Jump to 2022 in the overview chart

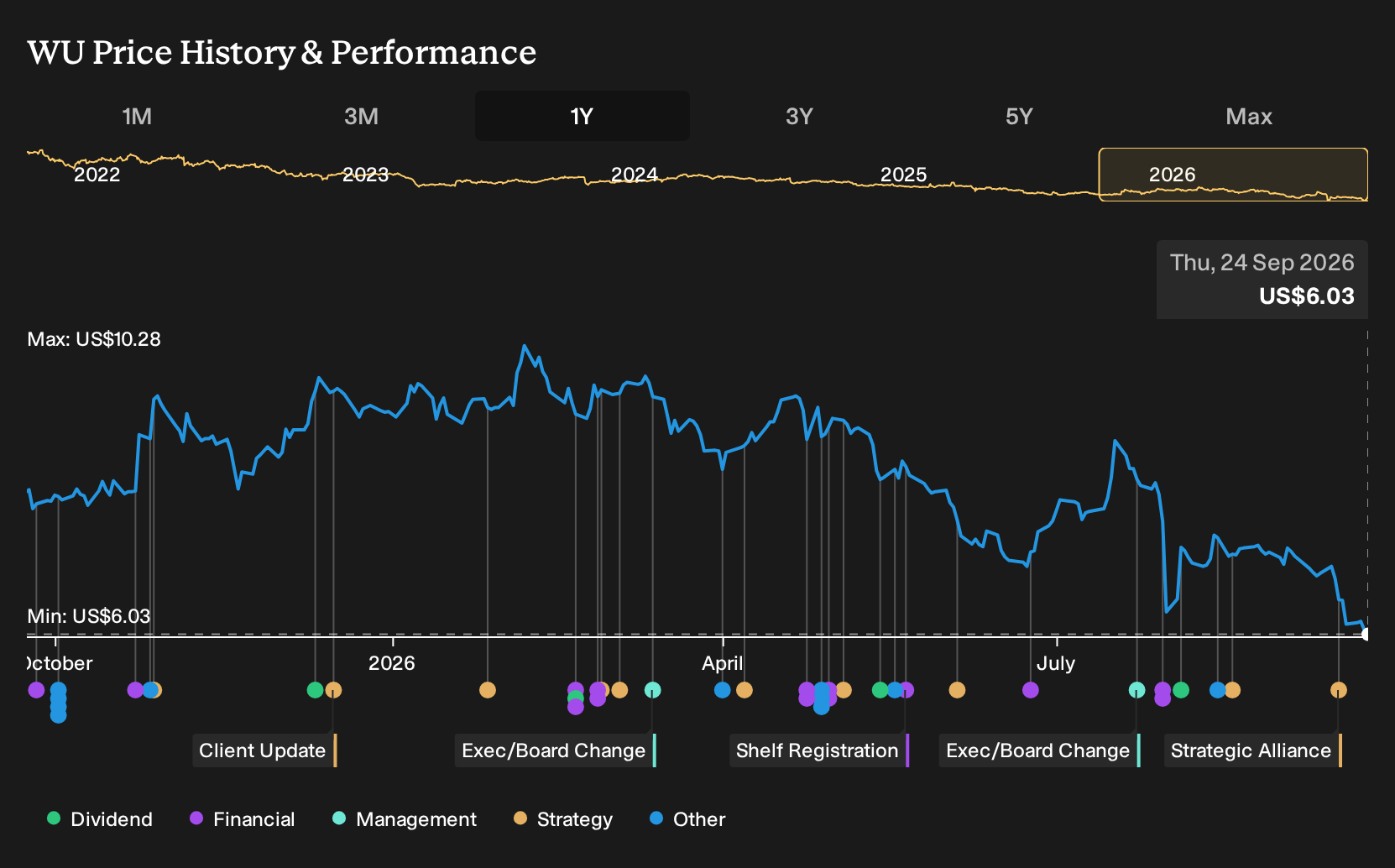click(x=97, y=175)
